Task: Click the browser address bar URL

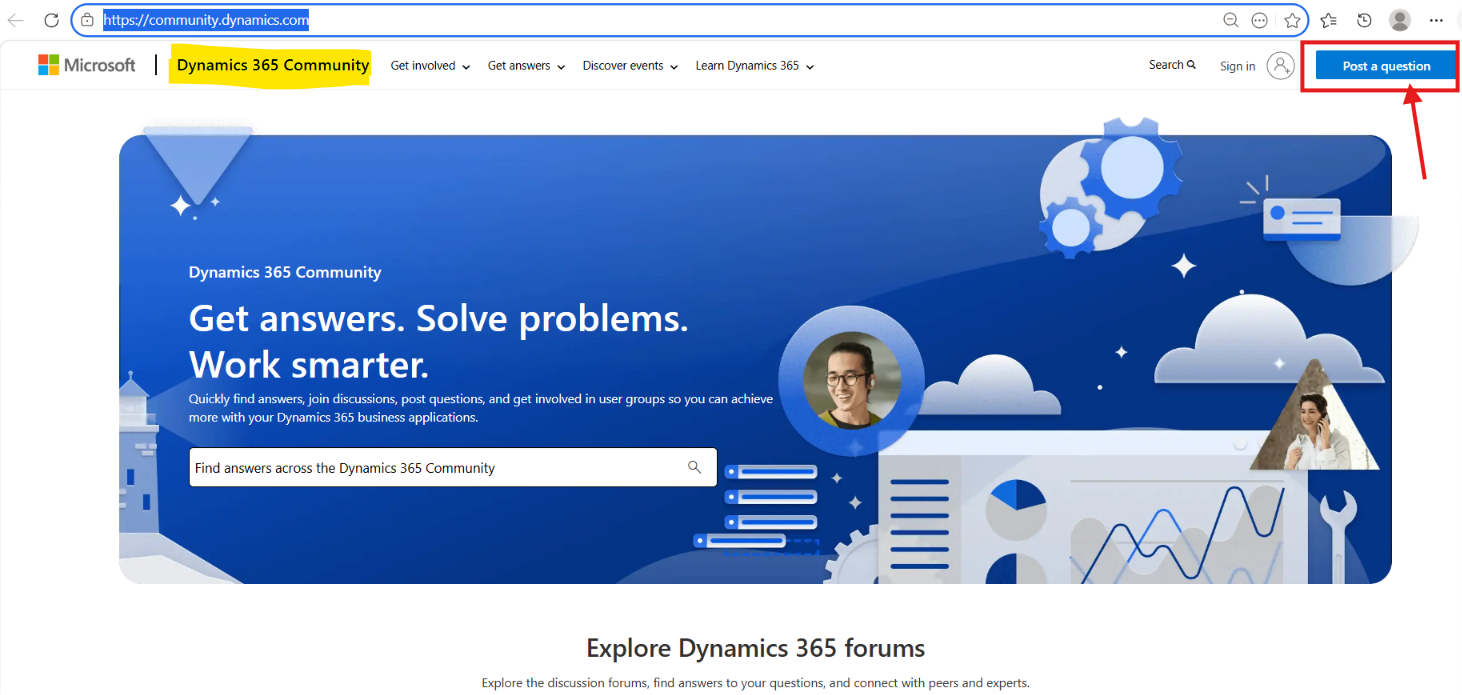Action: tap(206, 20)
